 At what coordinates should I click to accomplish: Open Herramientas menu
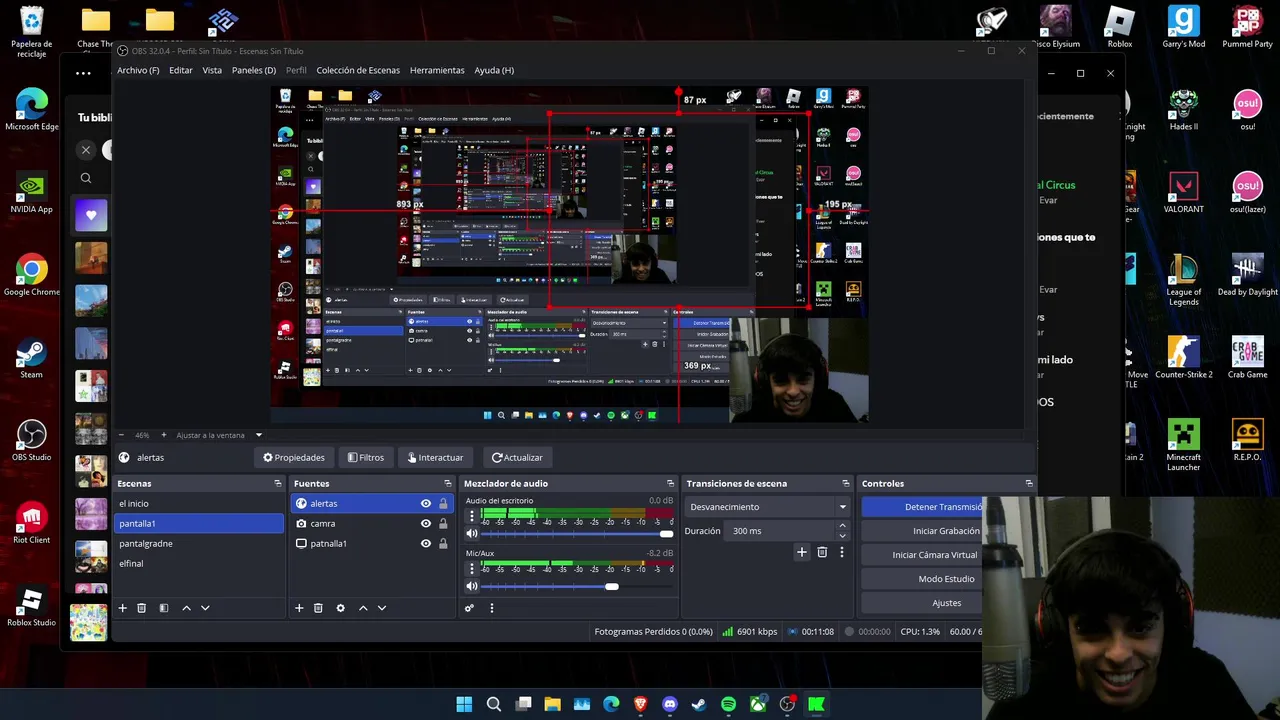[x=437, y=70]
